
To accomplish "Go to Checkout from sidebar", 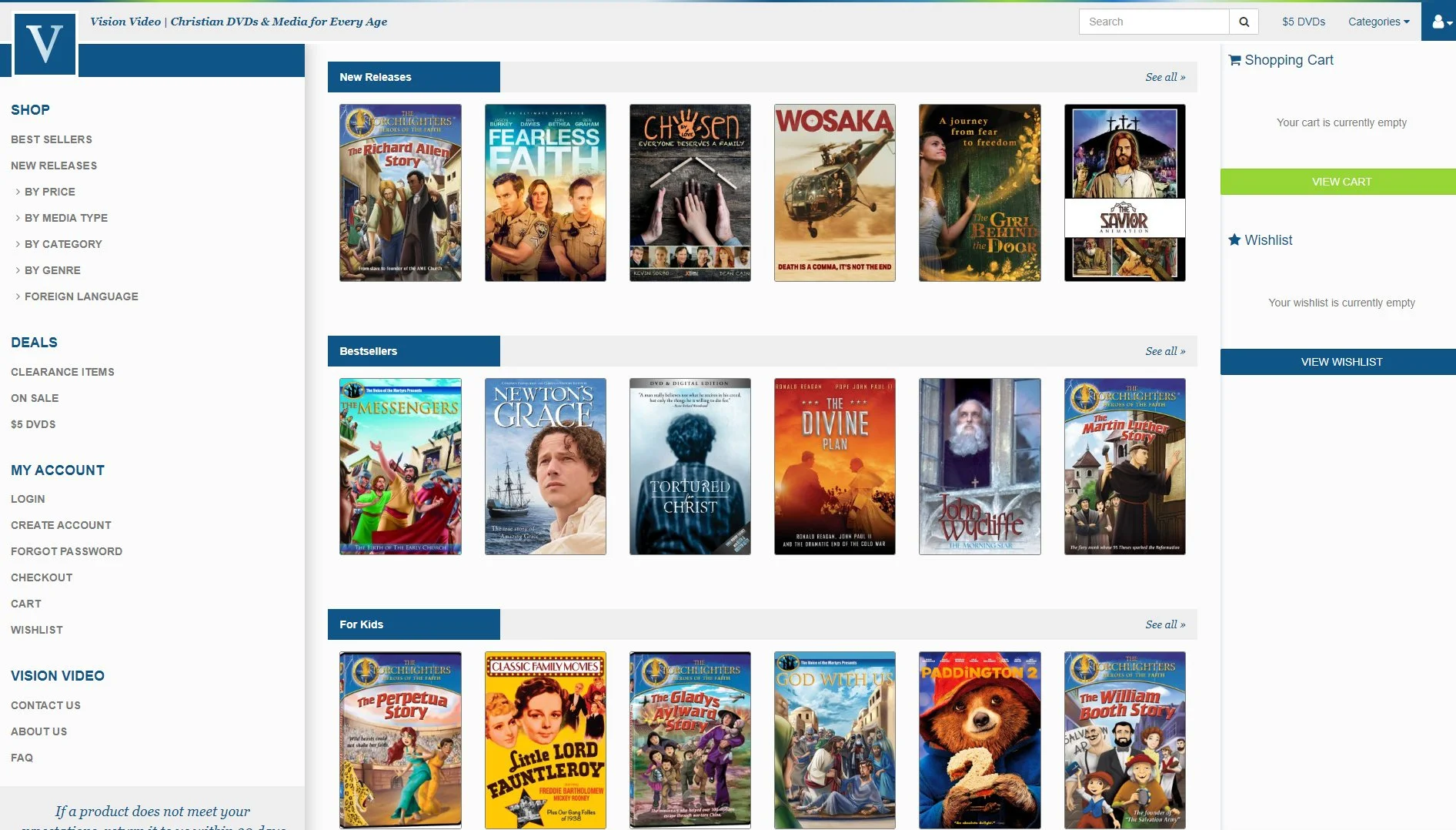I will pyautogui.click(x=42, y=577).
